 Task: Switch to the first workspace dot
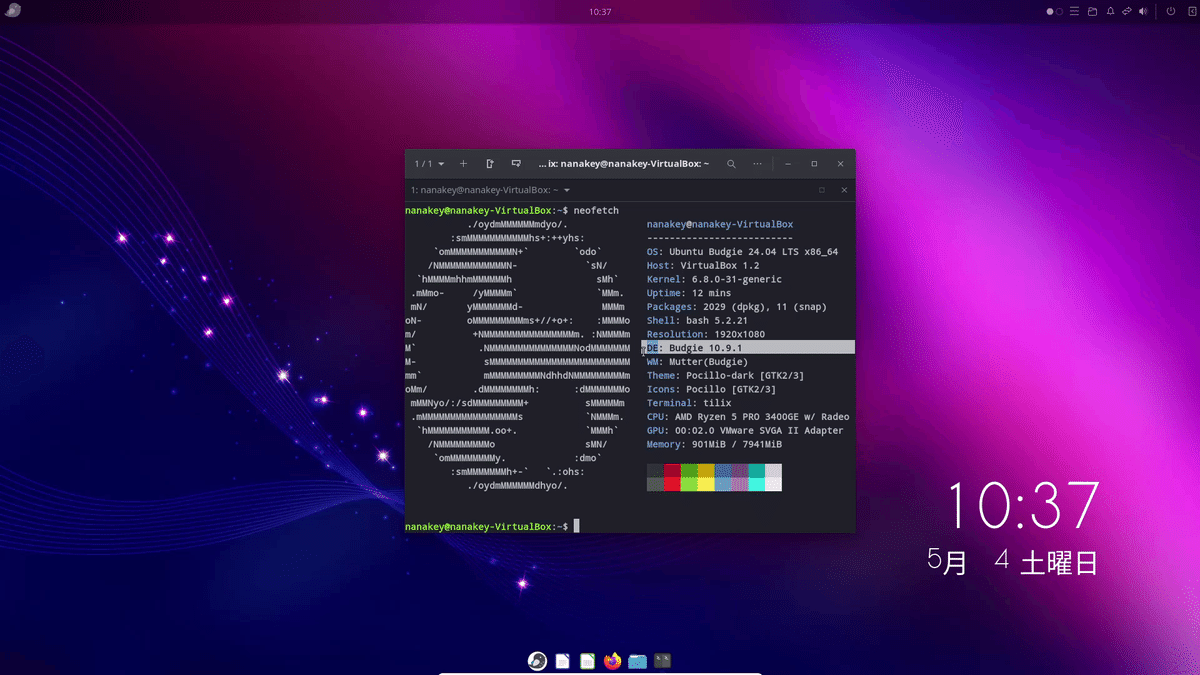pos(1050,12)
